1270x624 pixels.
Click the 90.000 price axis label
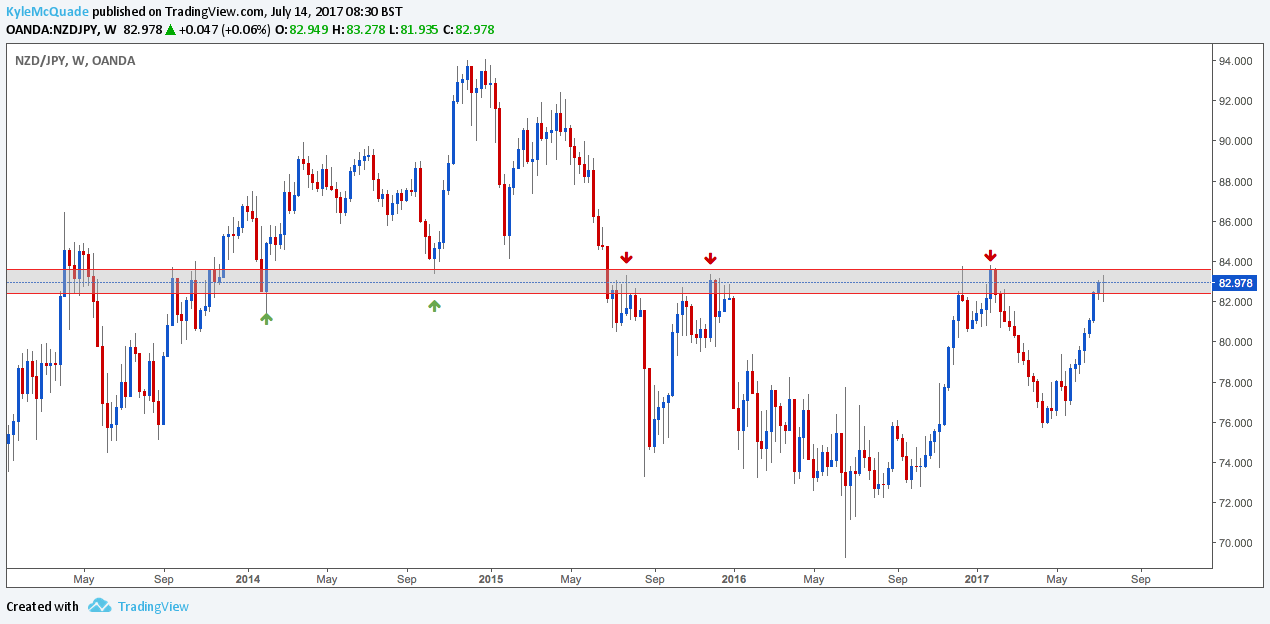pyautogui.click(x=1236, y=141)
